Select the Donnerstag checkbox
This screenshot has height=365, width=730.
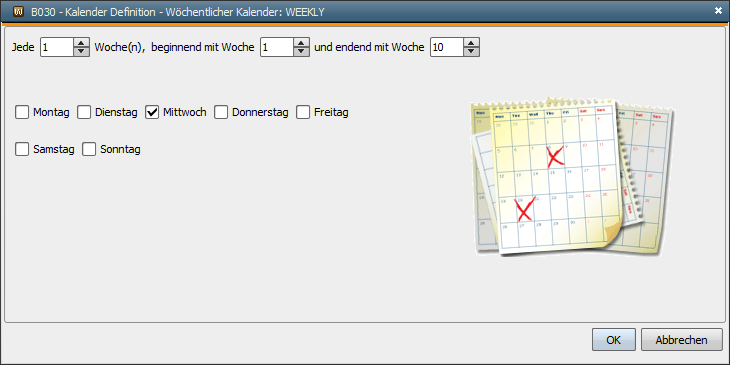pos(221,112)
